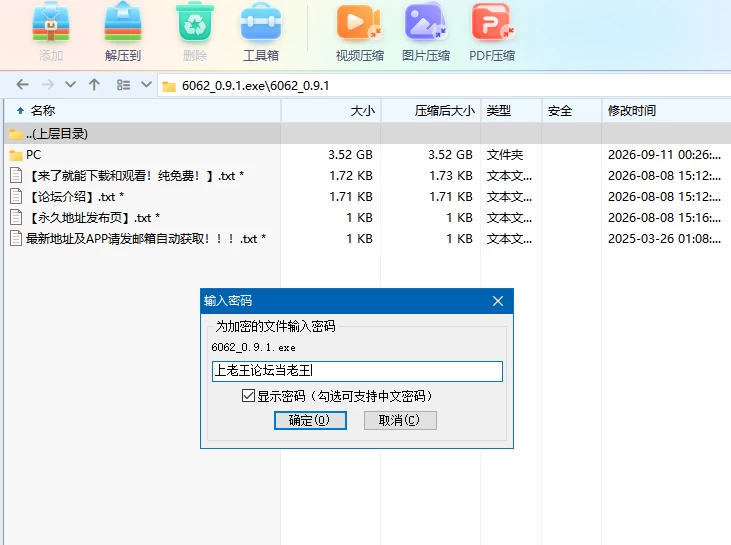Click the PC folder icon
The width and height of the screenshot is (731, 545).
pos(16,155)
